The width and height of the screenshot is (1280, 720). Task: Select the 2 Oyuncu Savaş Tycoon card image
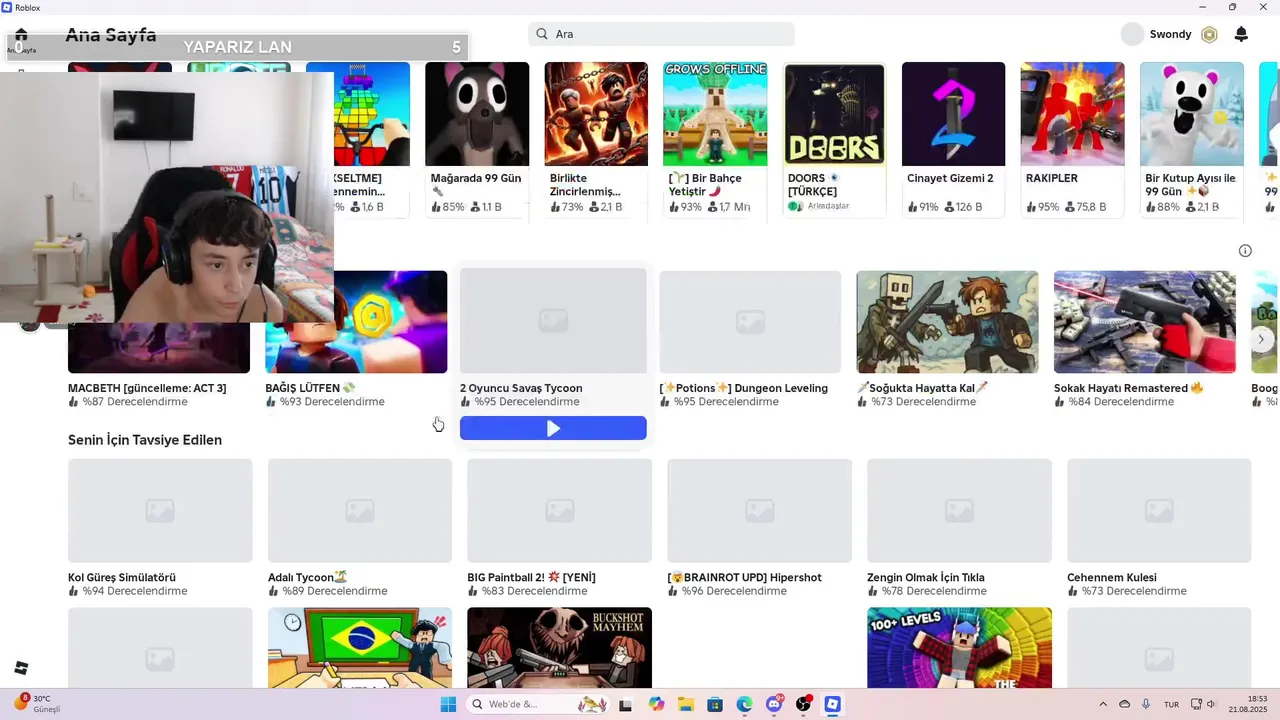click(x=553, y=320)
